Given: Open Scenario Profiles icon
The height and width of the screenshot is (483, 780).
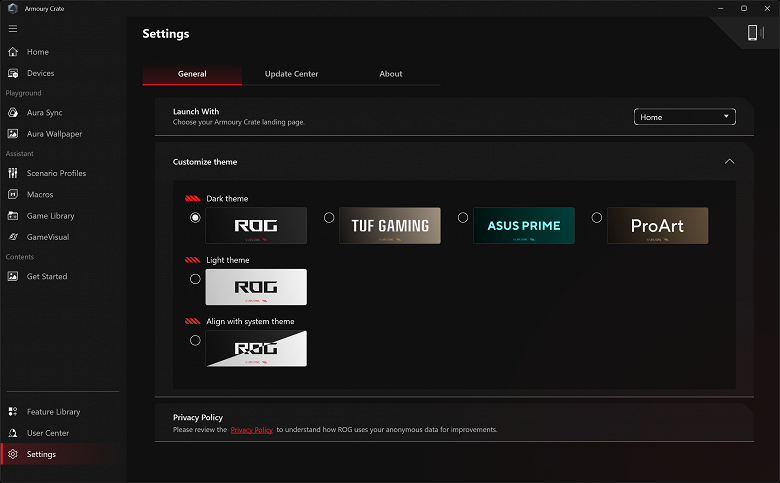Looking at the screenshot, I should (13, 173).
